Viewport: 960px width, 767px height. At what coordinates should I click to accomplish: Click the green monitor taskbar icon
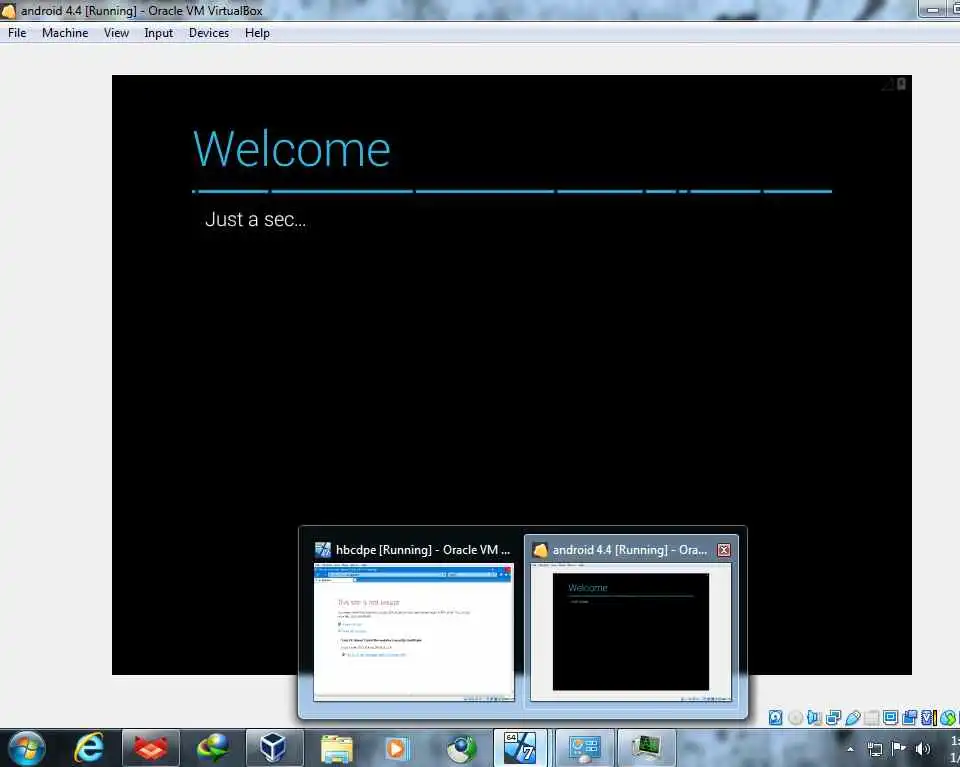(647, 748)
